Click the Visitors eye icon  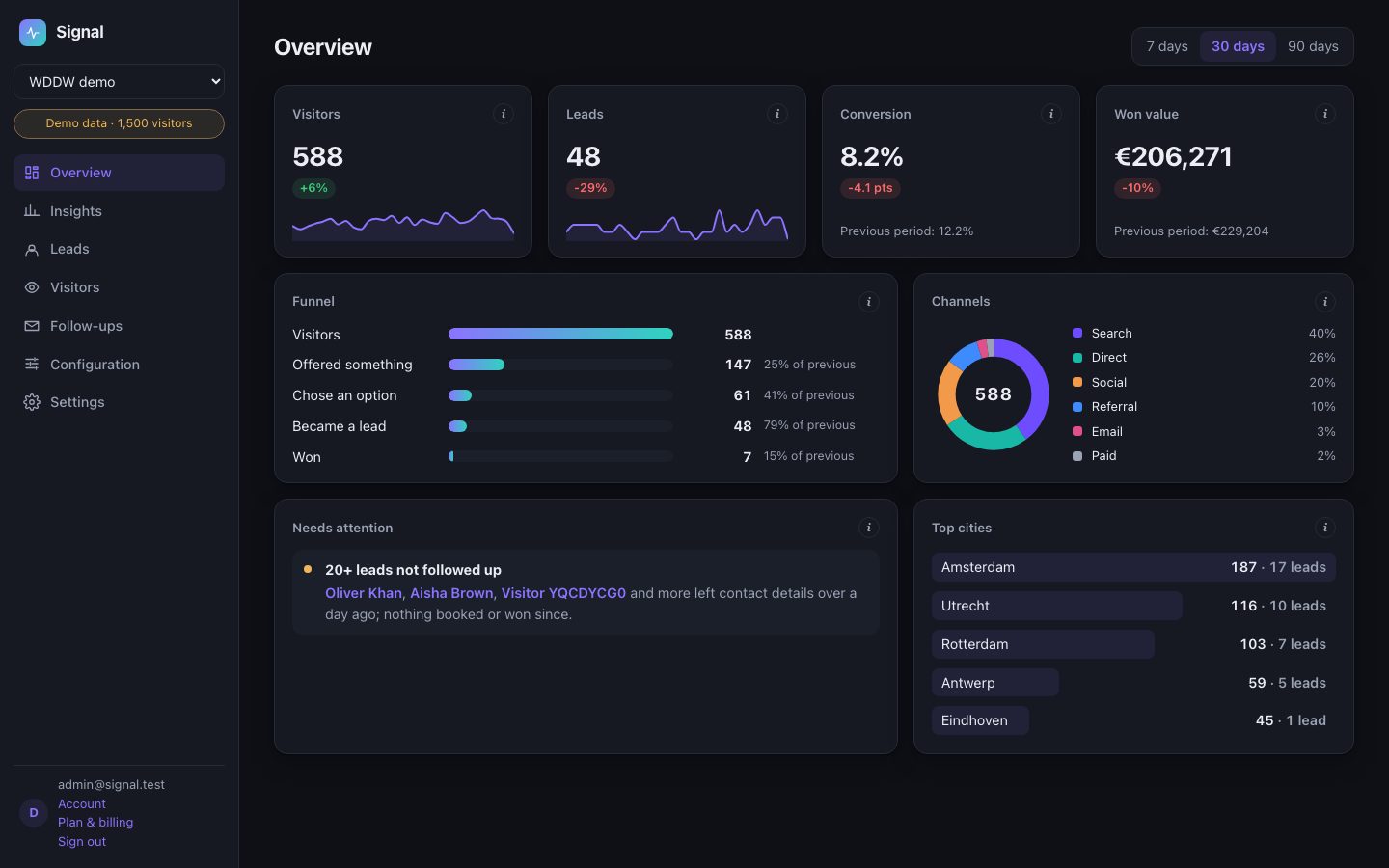pos(32,287)
